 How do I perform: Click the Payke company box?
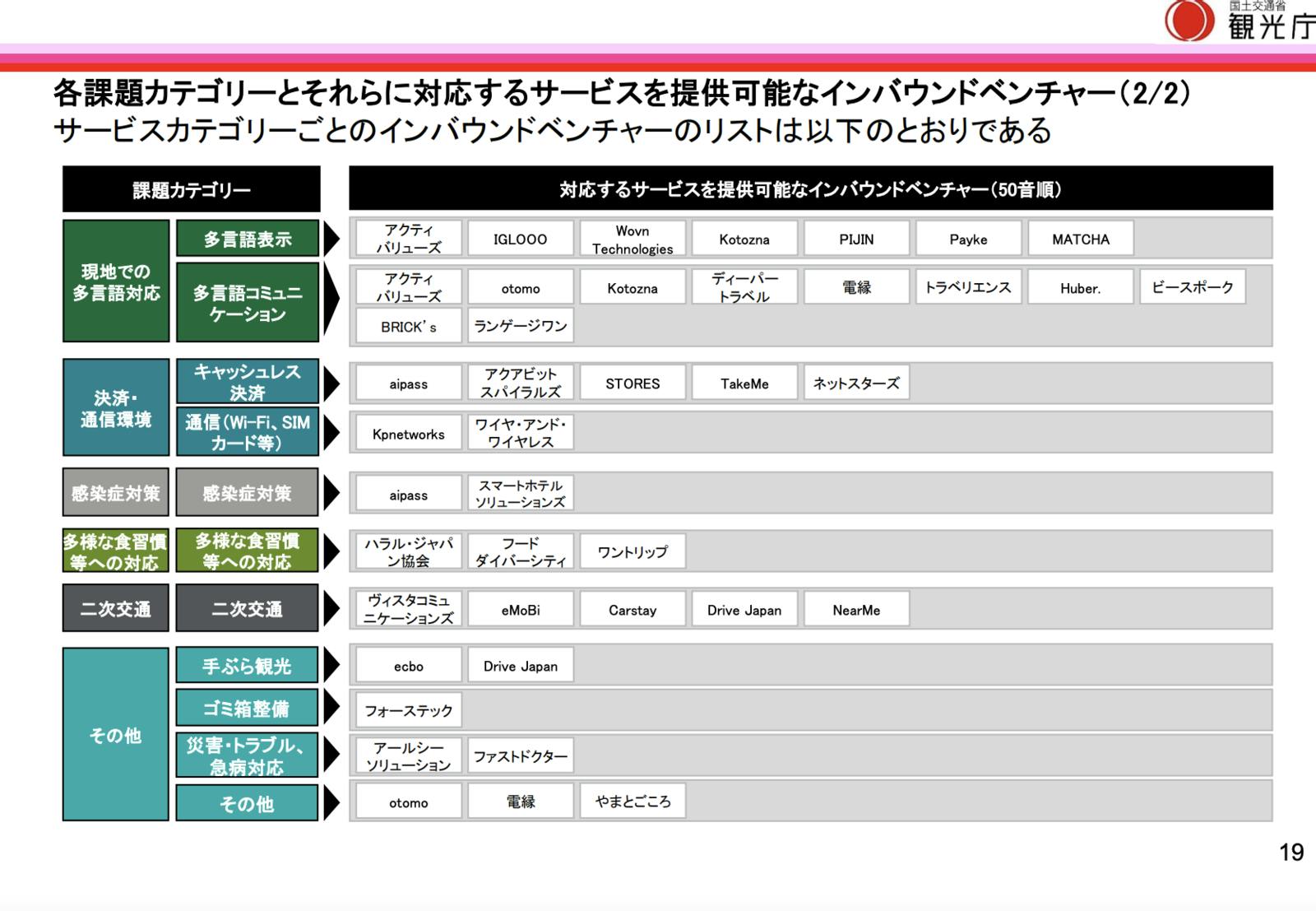pyautogui.click(x=968, y=239)
